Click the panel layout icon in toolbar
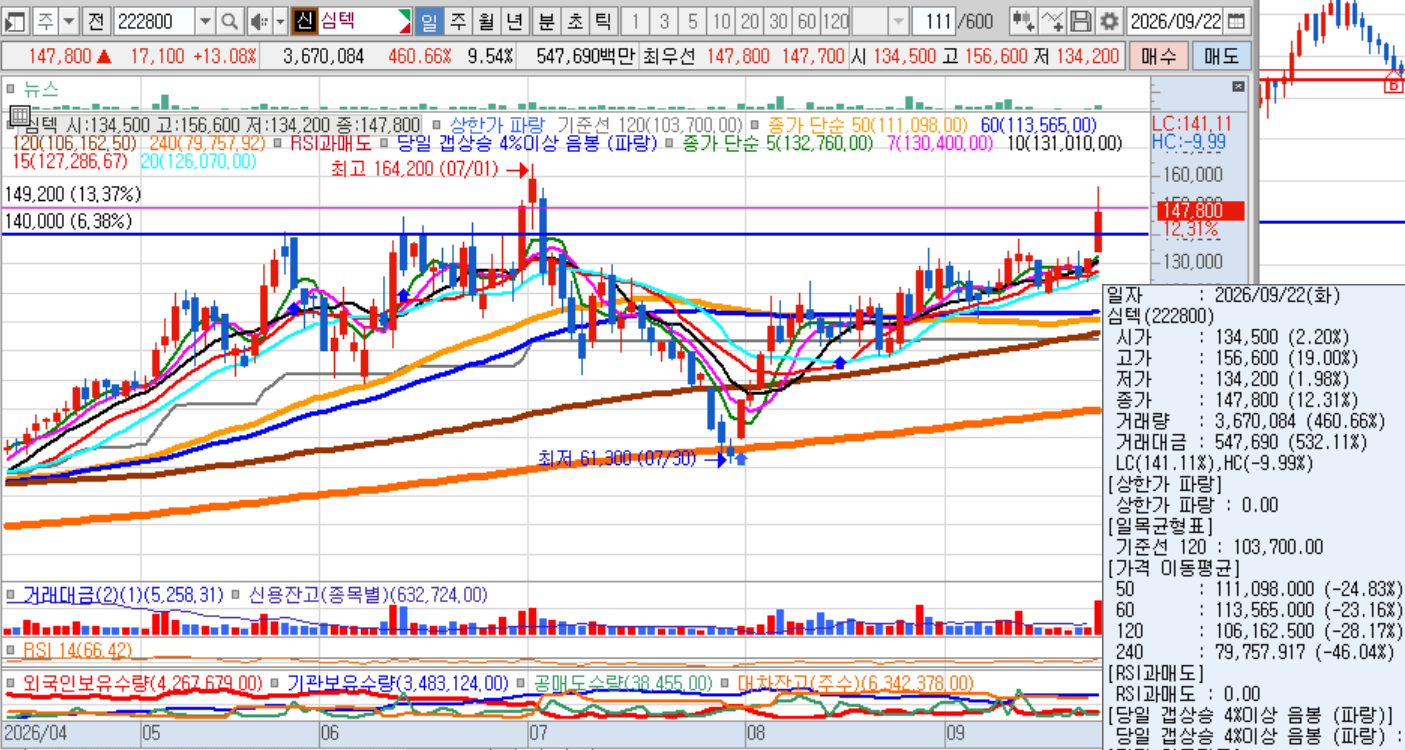This screenshot has height=750, width=1405. (x=16, y=20)
